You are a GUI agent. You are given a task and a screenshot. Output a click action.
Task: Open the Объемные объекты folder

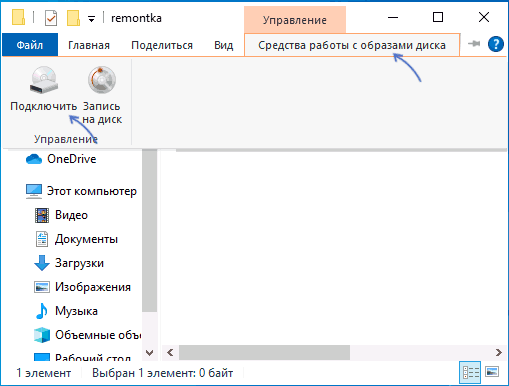click(98, 335)
